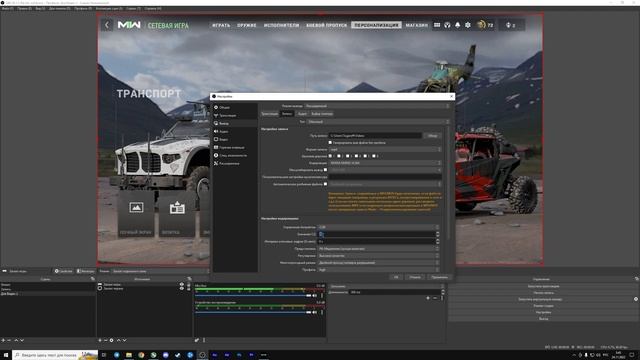Screen dimensions: 640x360
Task: Open virtual camera settings gear icon
Action: [636, 299]
